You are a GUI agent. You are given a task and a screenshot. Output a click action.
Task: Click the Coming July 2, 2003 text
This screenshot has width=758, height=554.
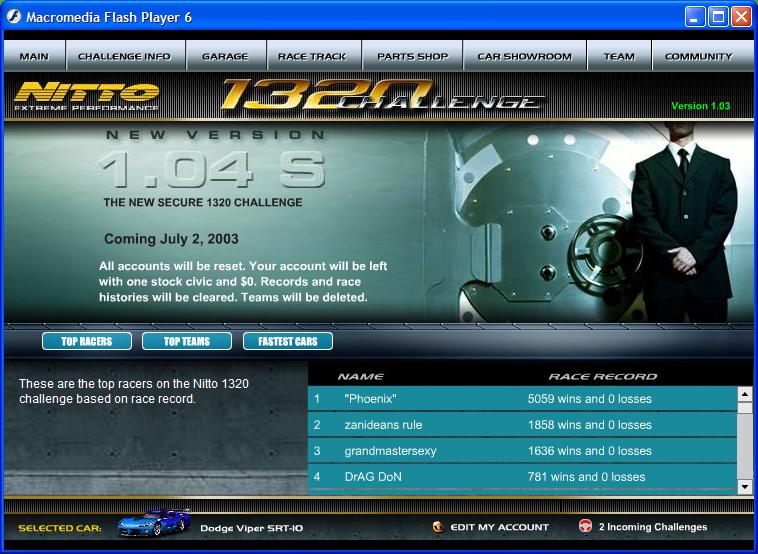(x=171, y=239)
